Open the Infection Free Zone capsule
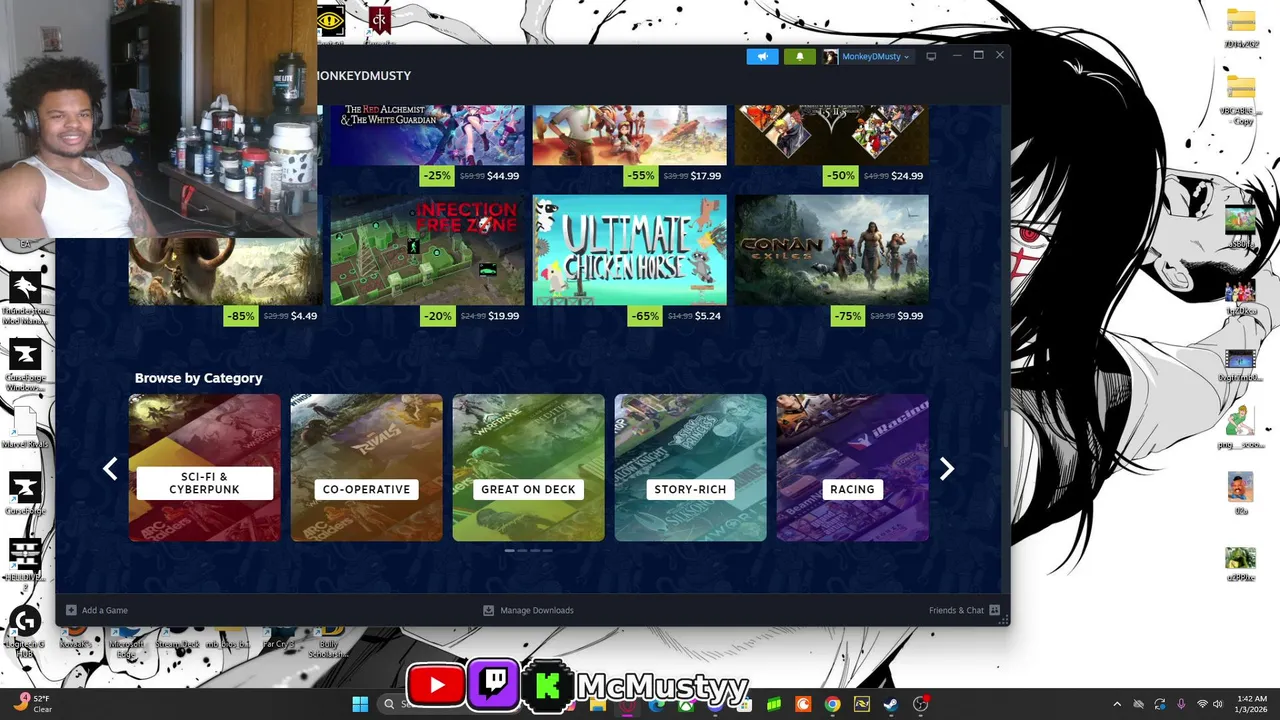Screen dimensions: 1280x720 click(427, 249)
